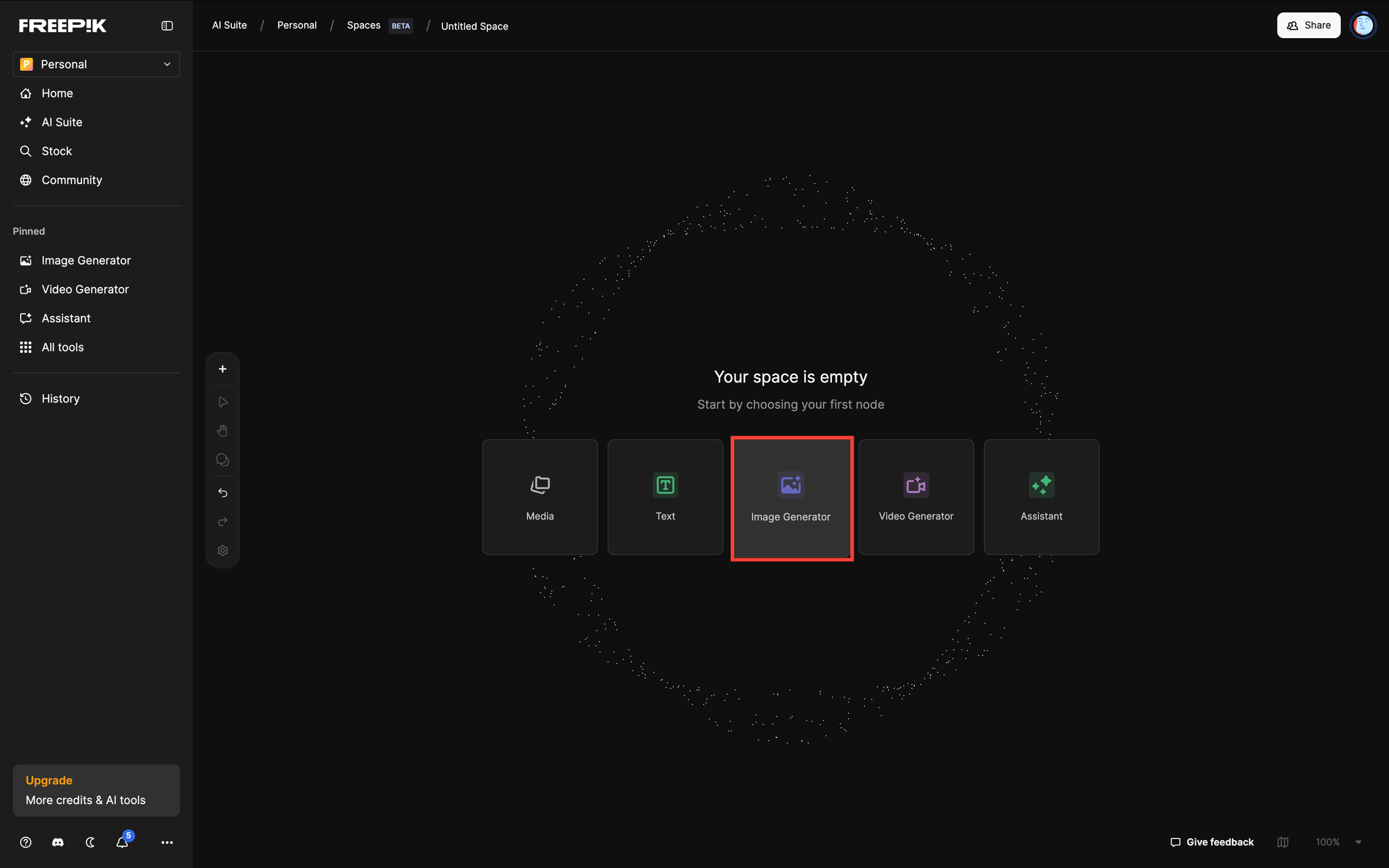Image resolution: width=1389 pixels, height=868 pixels.
Task: Open the Discord icon in the sidebar footer
Action: (58, 842)
